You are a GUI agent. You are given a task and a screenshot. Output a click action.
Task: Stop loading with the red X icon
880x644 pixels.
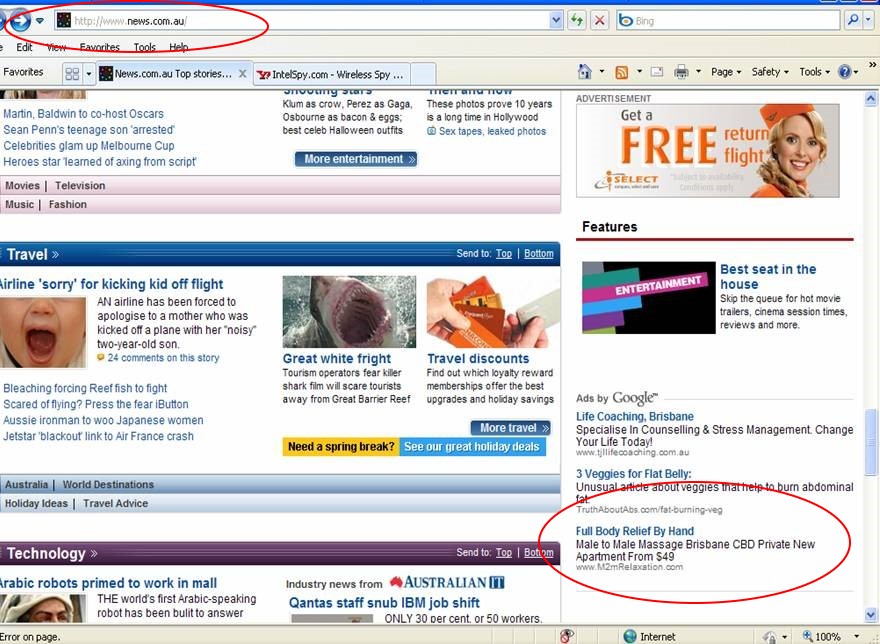point(599,21)
